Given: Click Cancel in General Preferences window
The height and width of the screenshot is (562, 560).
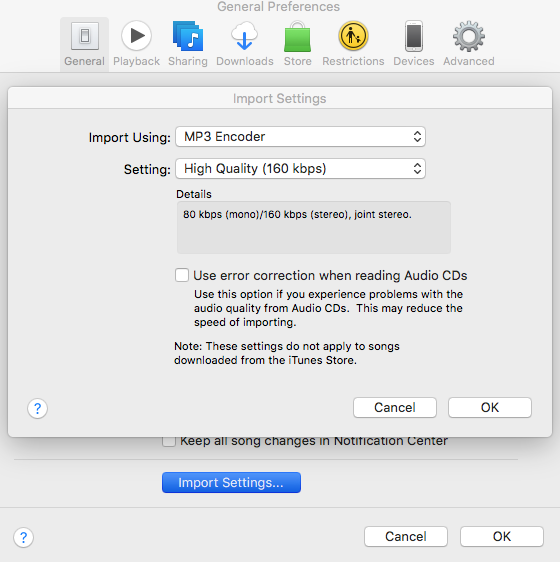Looking at the screenshot, I should [x=406, y=537].
